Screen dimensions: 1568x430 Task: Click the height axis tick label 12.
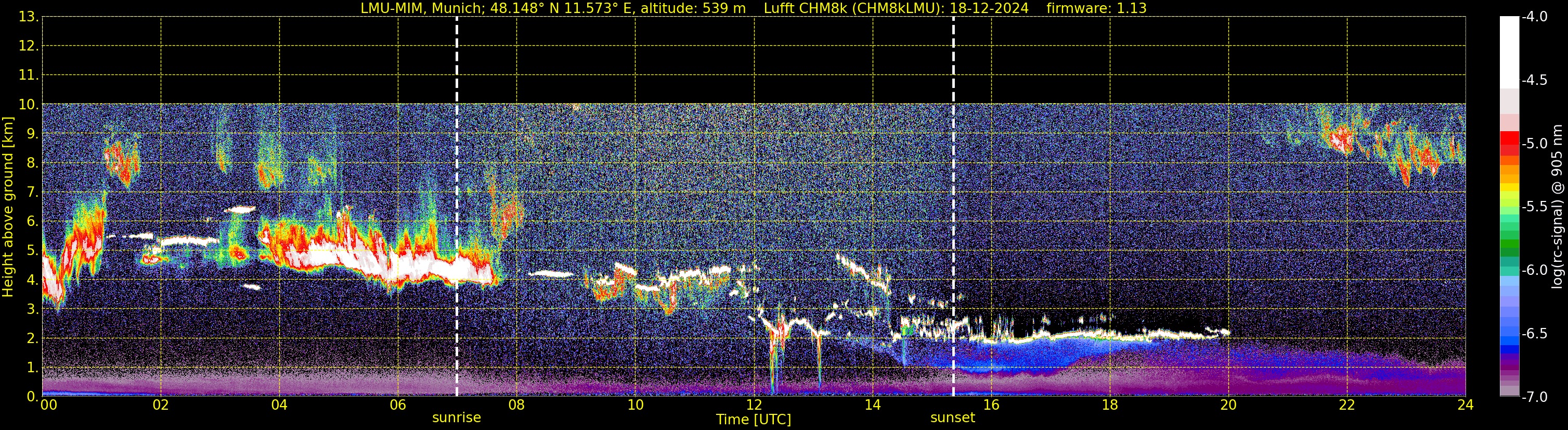pyautogui.click(x=28, y=46)
